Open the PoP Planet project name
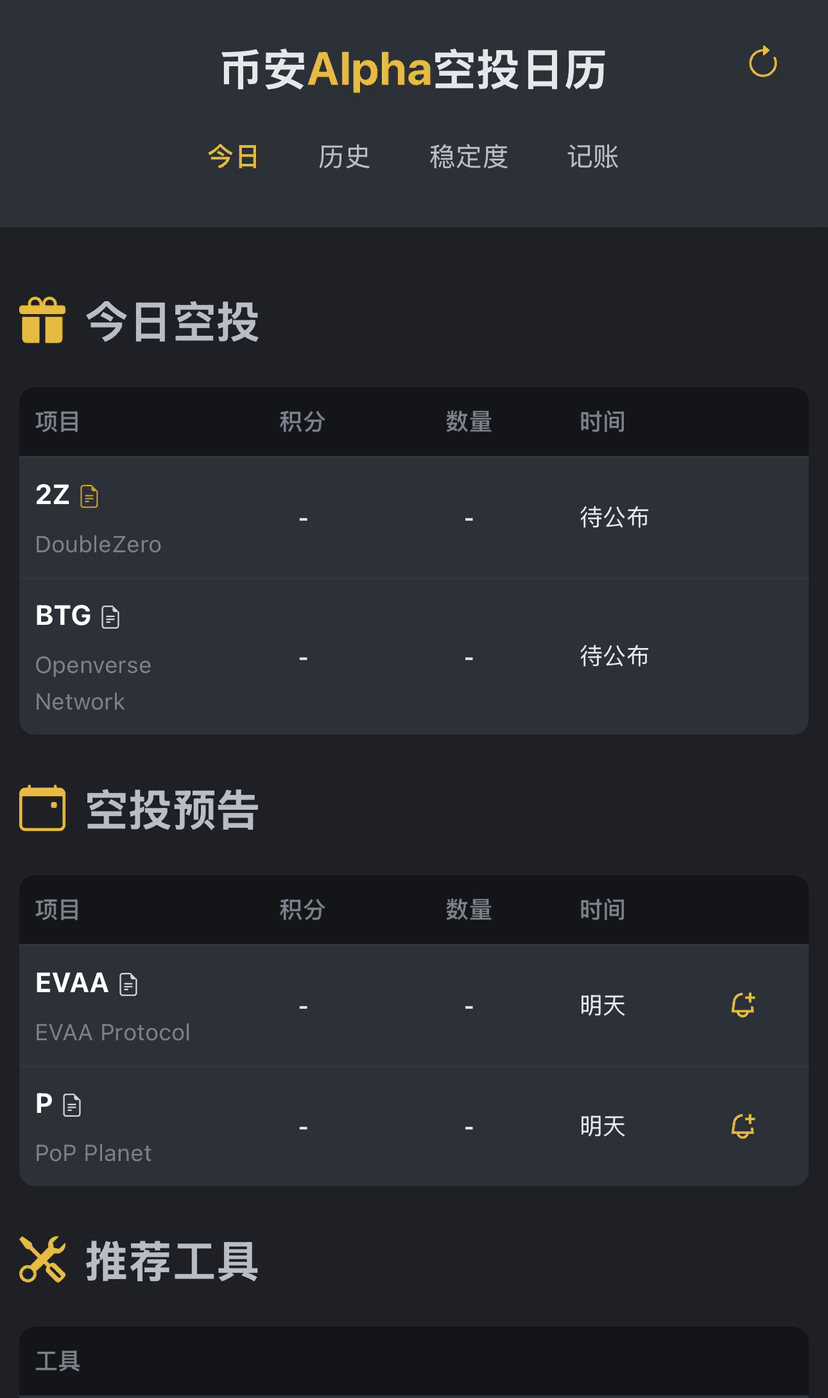The width and height of the screenshot is (828, 1398). pos(93,1153)
